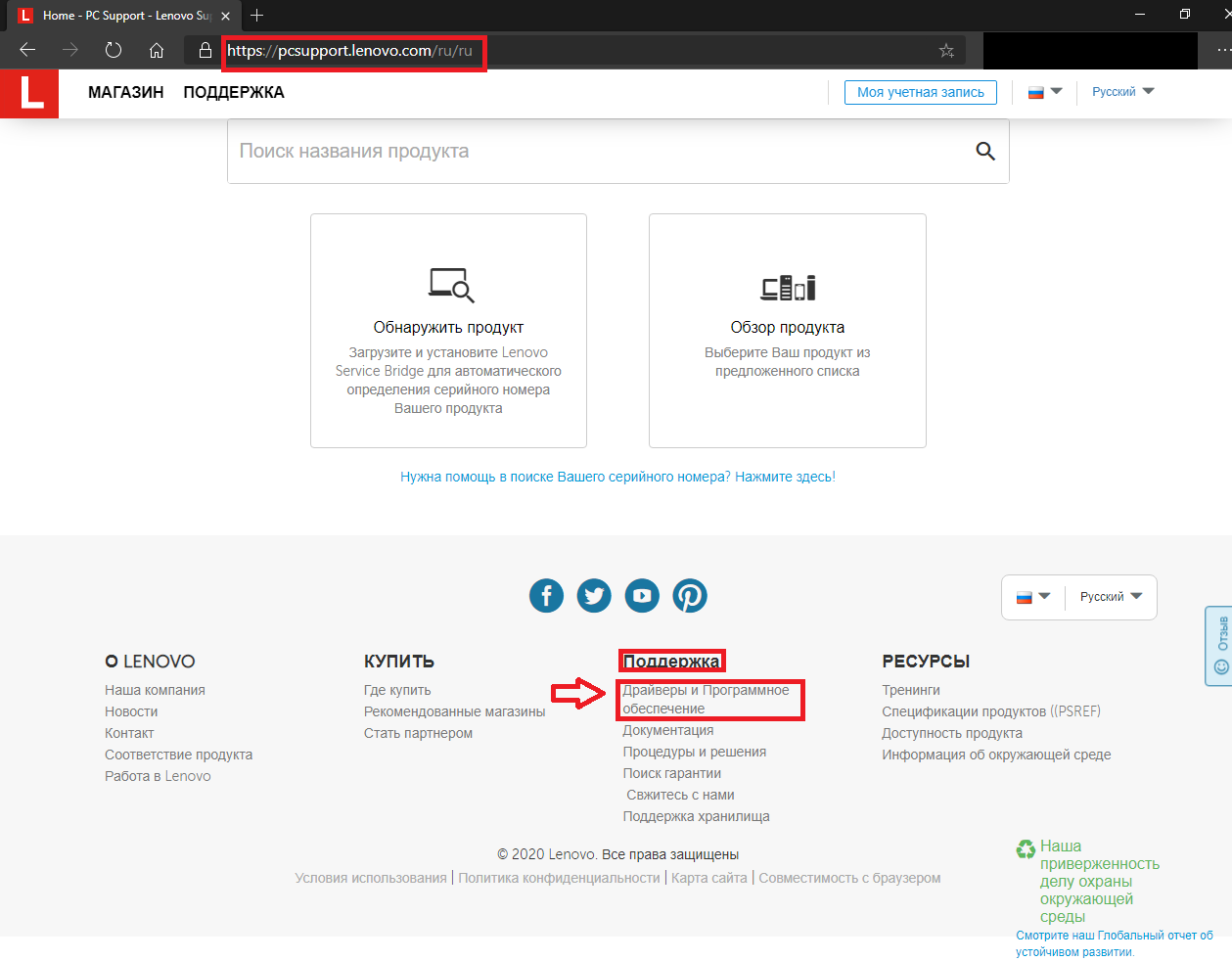Open Работа в Lenovo link
Screen dimensions: 1232x961
pos(158,776)
